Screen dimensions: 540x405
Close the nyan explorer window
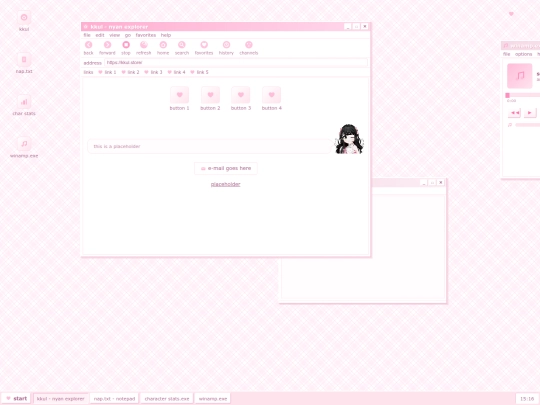coord(365,27)
